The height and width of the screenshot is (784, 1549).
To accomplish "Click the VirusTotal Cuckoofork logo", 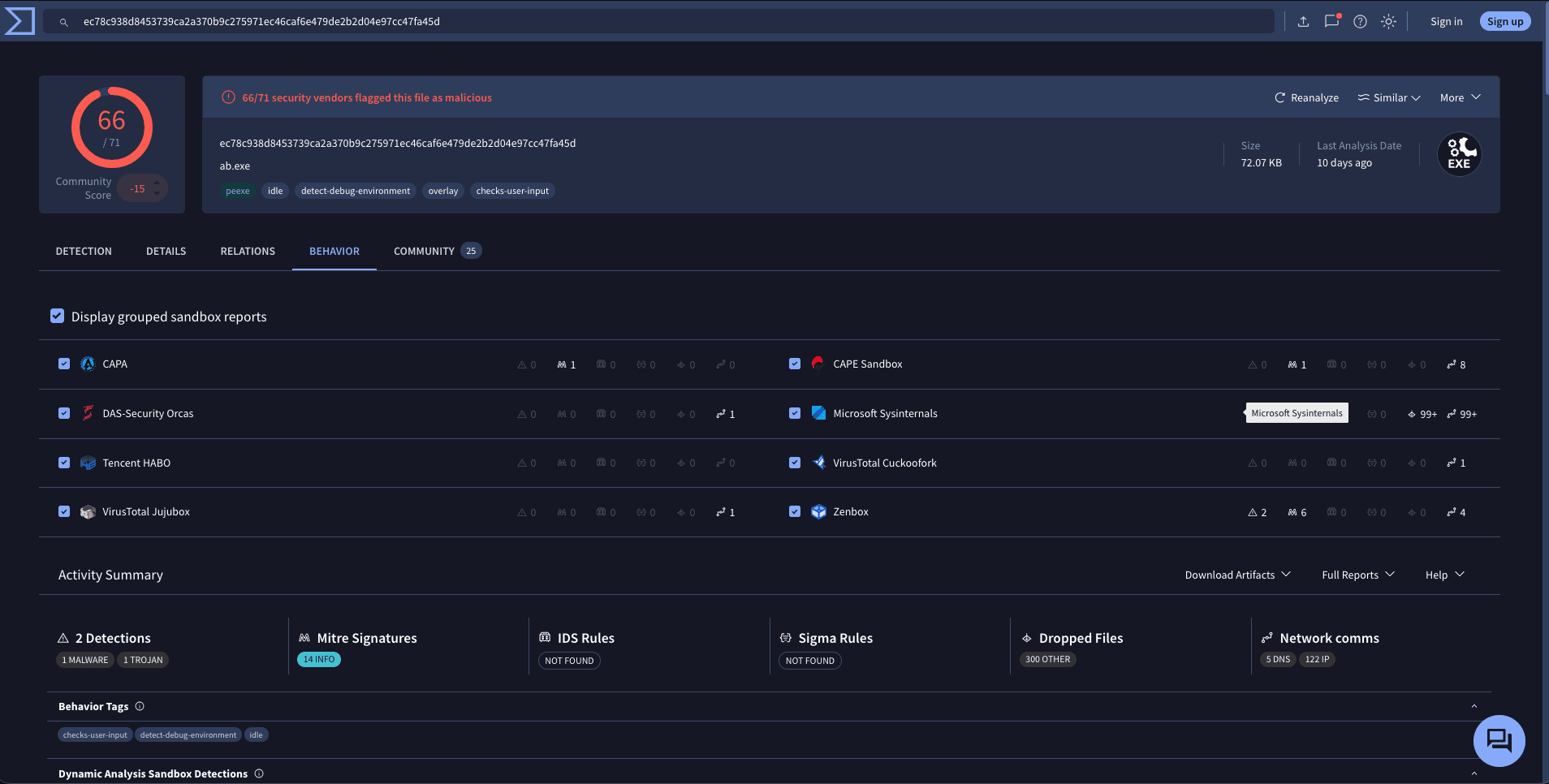I will click(x=818, y=463).
